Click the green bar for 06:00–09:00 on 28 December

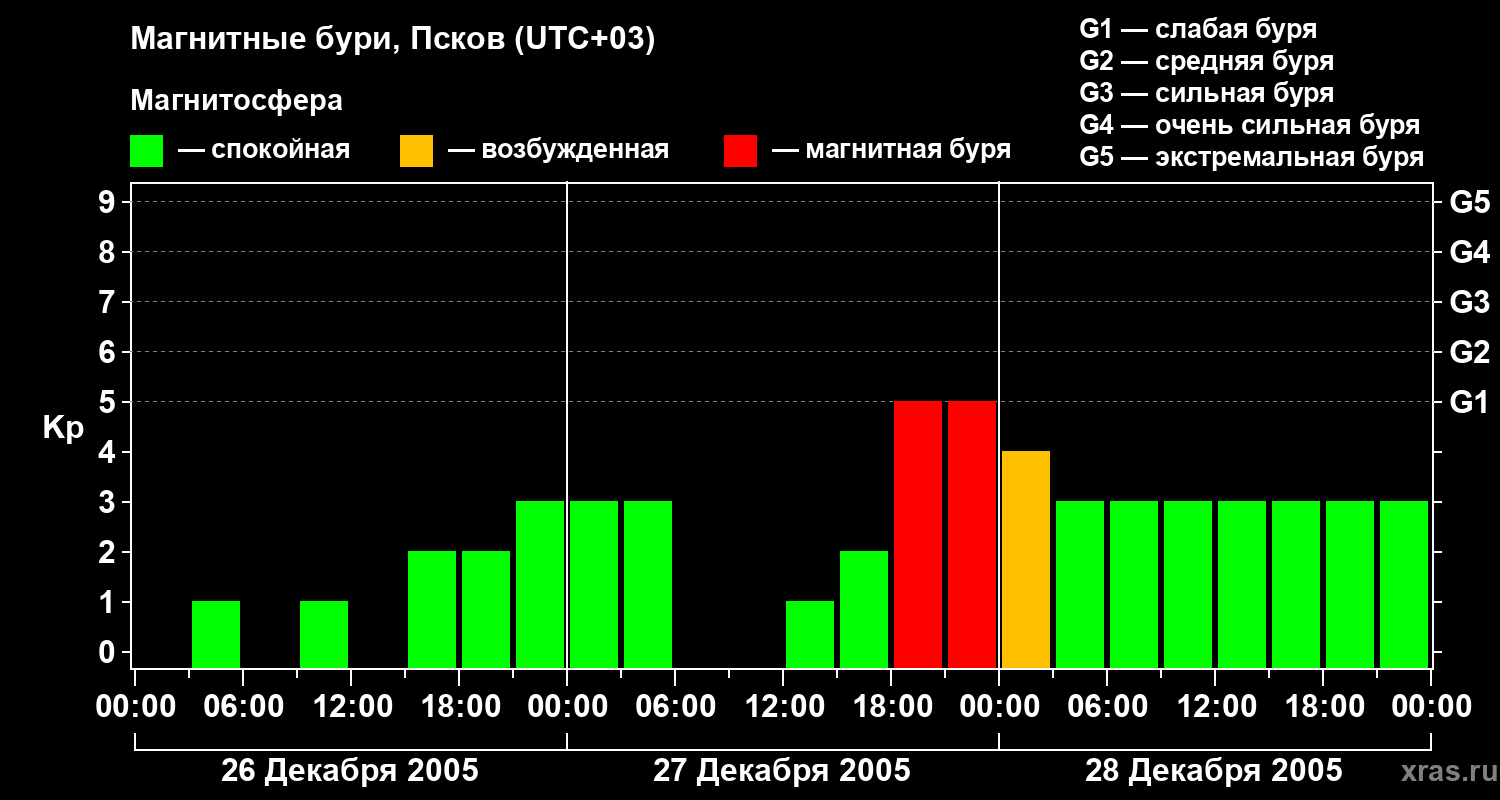(x=1134, y=584)
